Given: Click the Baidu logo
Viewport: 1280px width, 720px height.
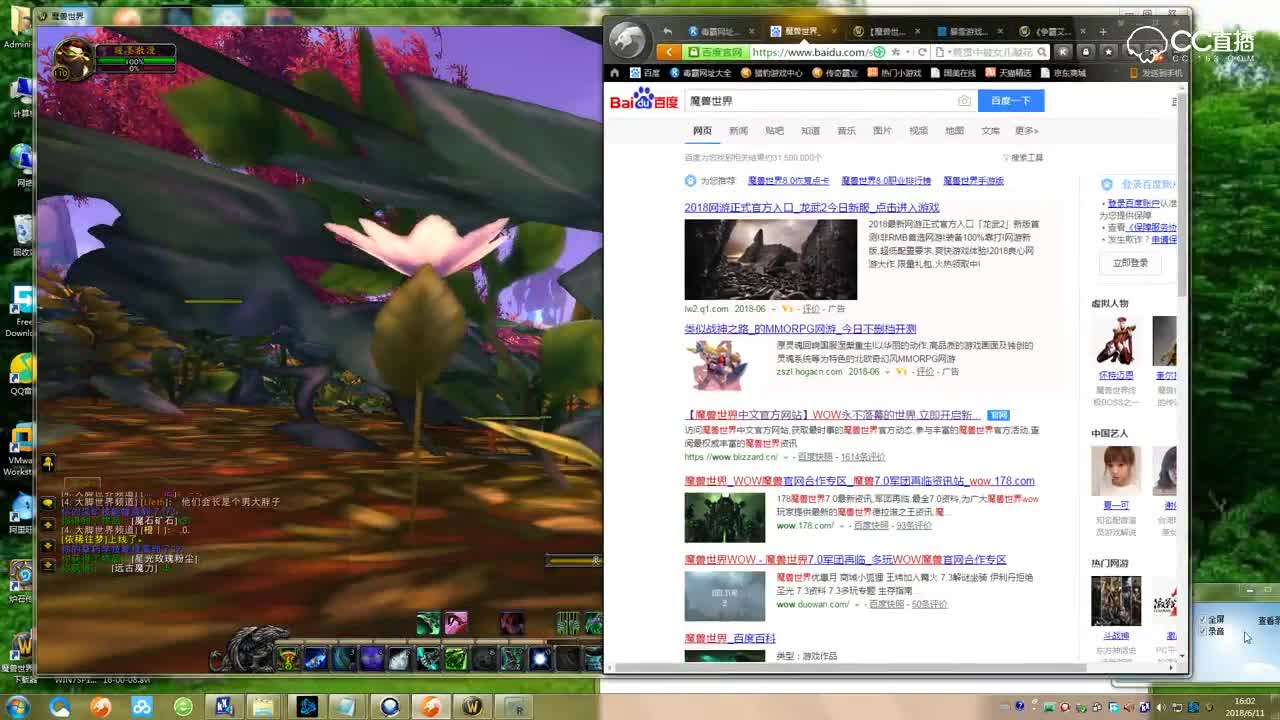Looking at the screenshot, I should tap(644, 100).
